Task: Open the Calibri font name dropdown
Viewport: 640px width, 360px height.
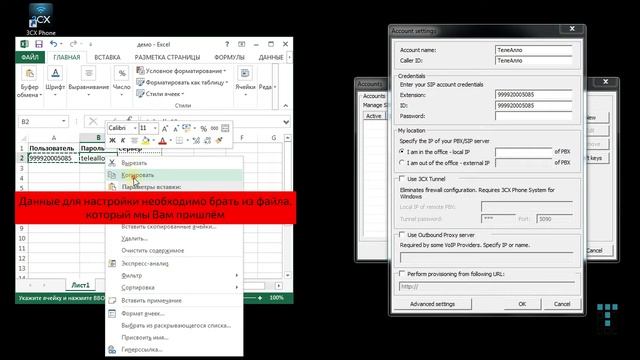Action: [135, 129]
